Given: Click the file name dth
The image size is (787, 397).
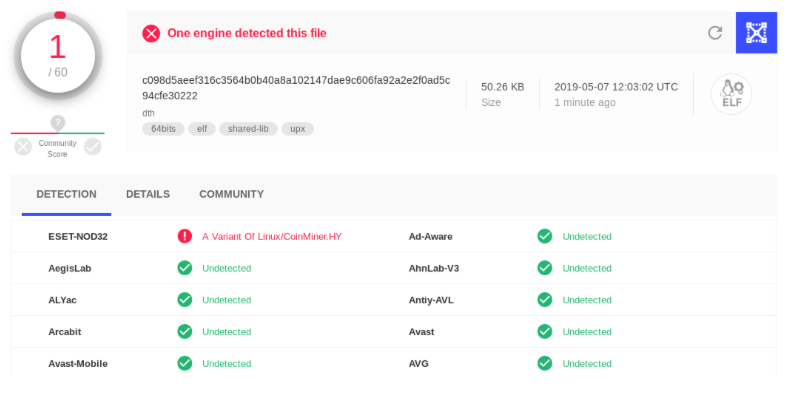Looking at the screenshot, I should [x=148, y=113].
